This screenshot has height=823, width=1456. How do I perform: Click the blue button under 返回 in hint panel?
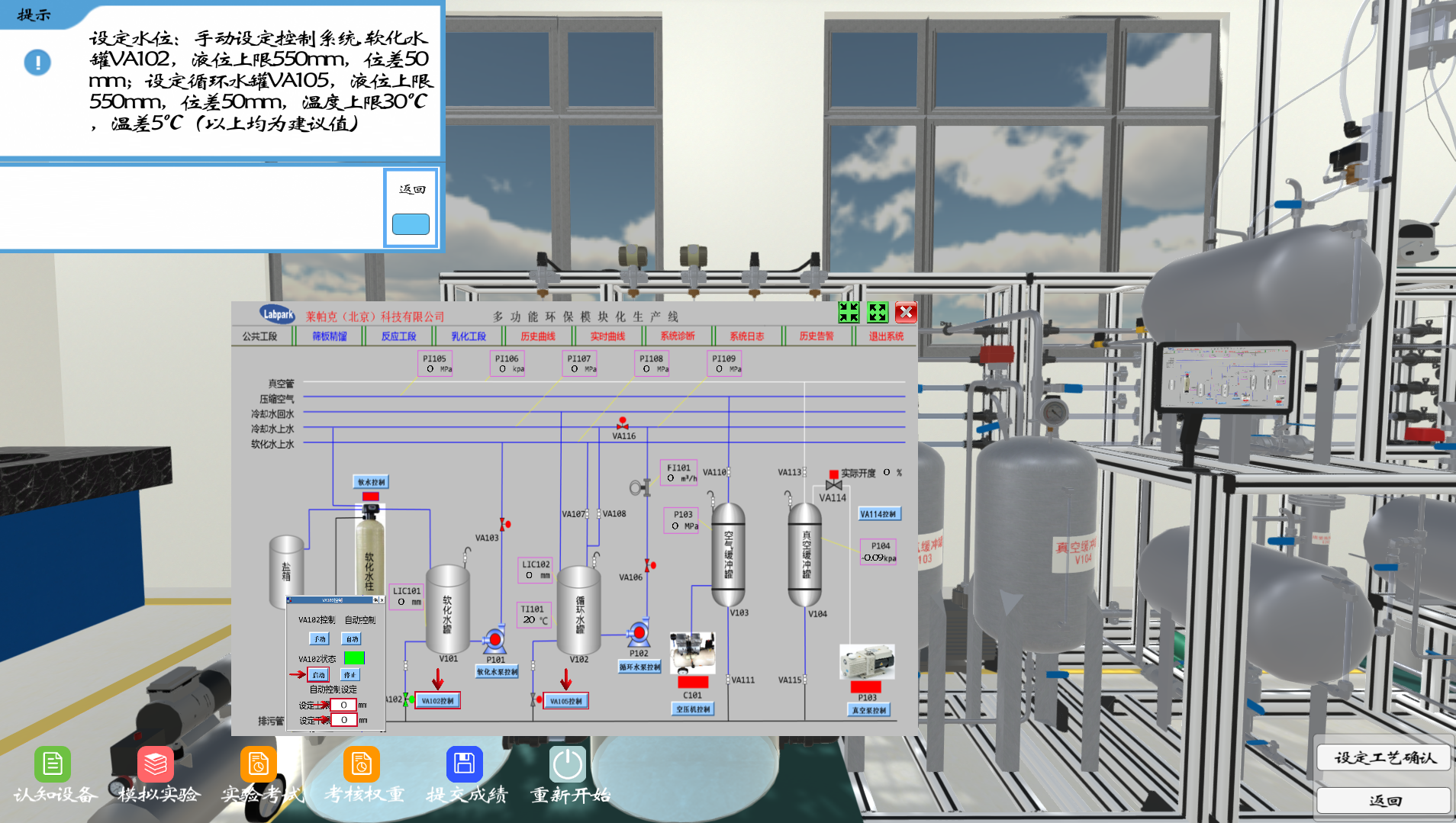pos(411,224)
